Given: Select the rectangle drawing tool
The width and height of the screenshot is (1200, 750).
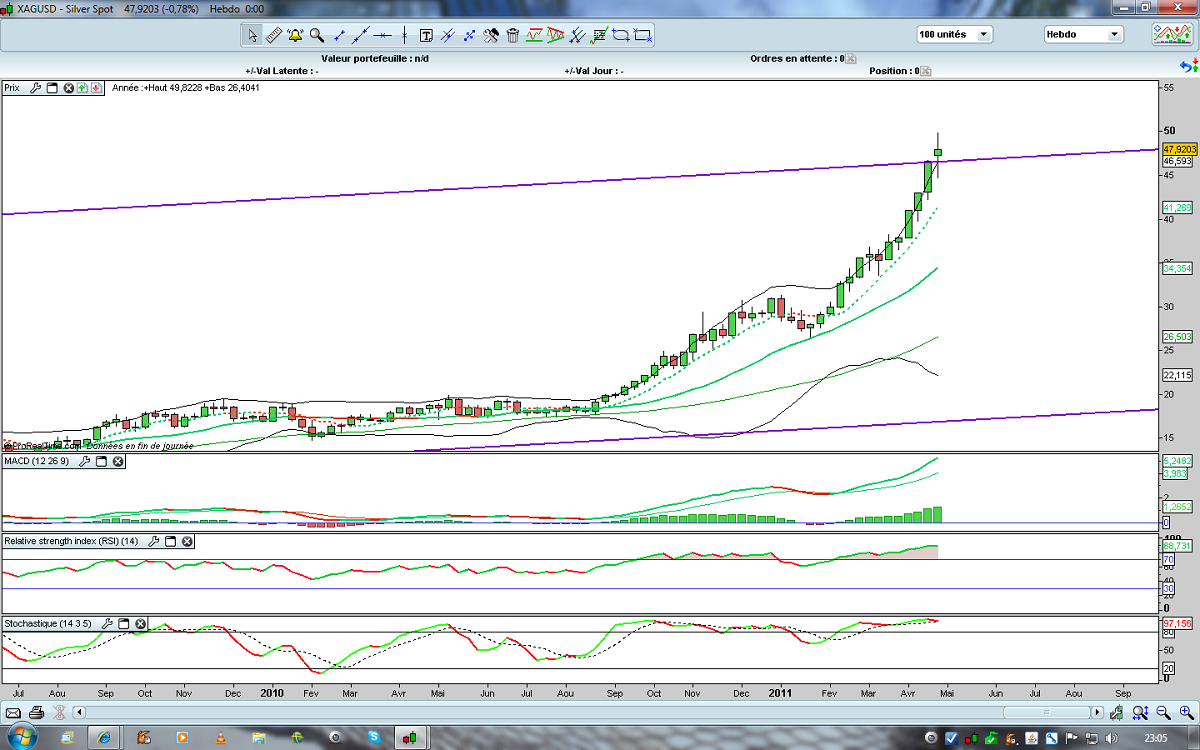Looking at the screenshot, I should click(x=643, y=36).
